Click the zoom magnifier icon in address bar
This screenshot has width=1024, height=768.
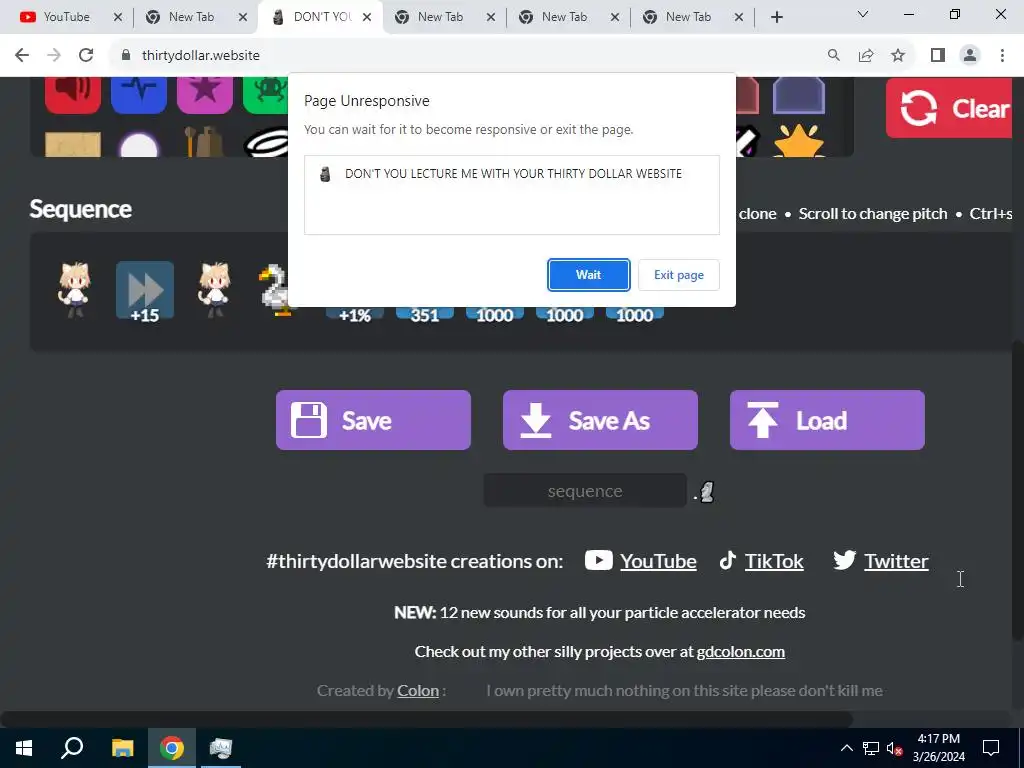834,56
